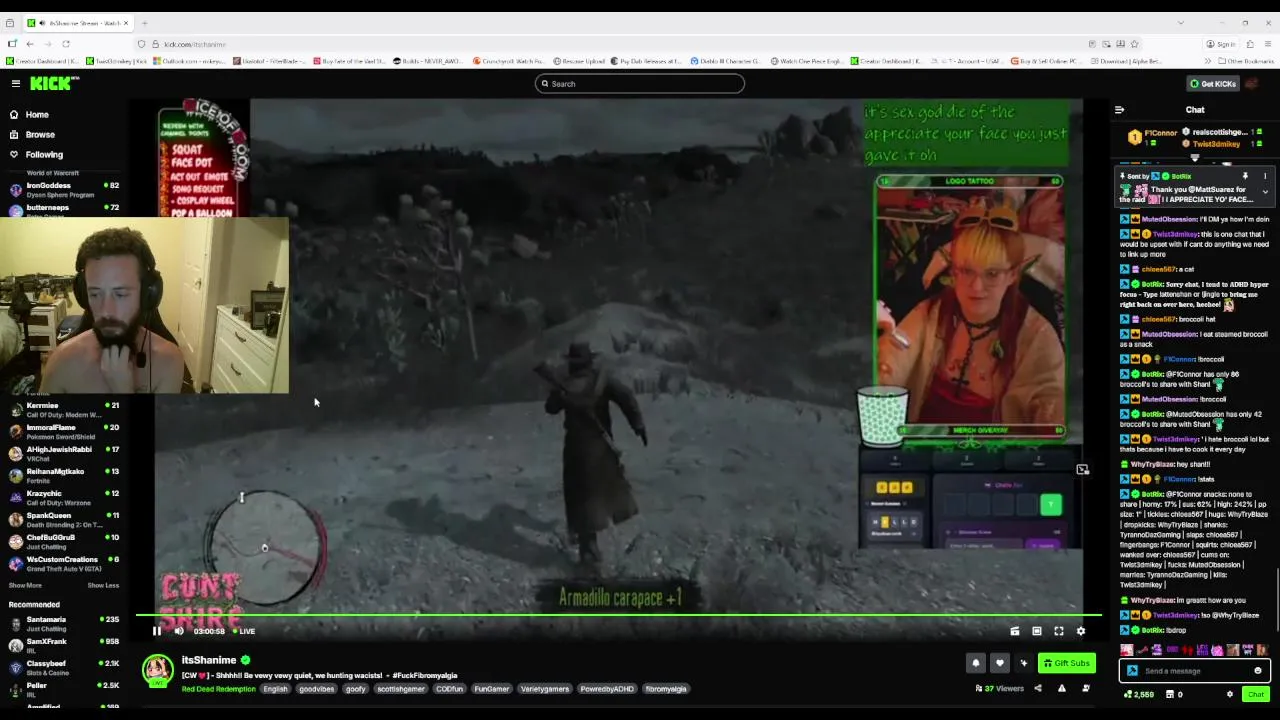The height and width of the screenshot is (720, 1280).
Task: Pause the live stream
Action: click(x=156, y=631)
